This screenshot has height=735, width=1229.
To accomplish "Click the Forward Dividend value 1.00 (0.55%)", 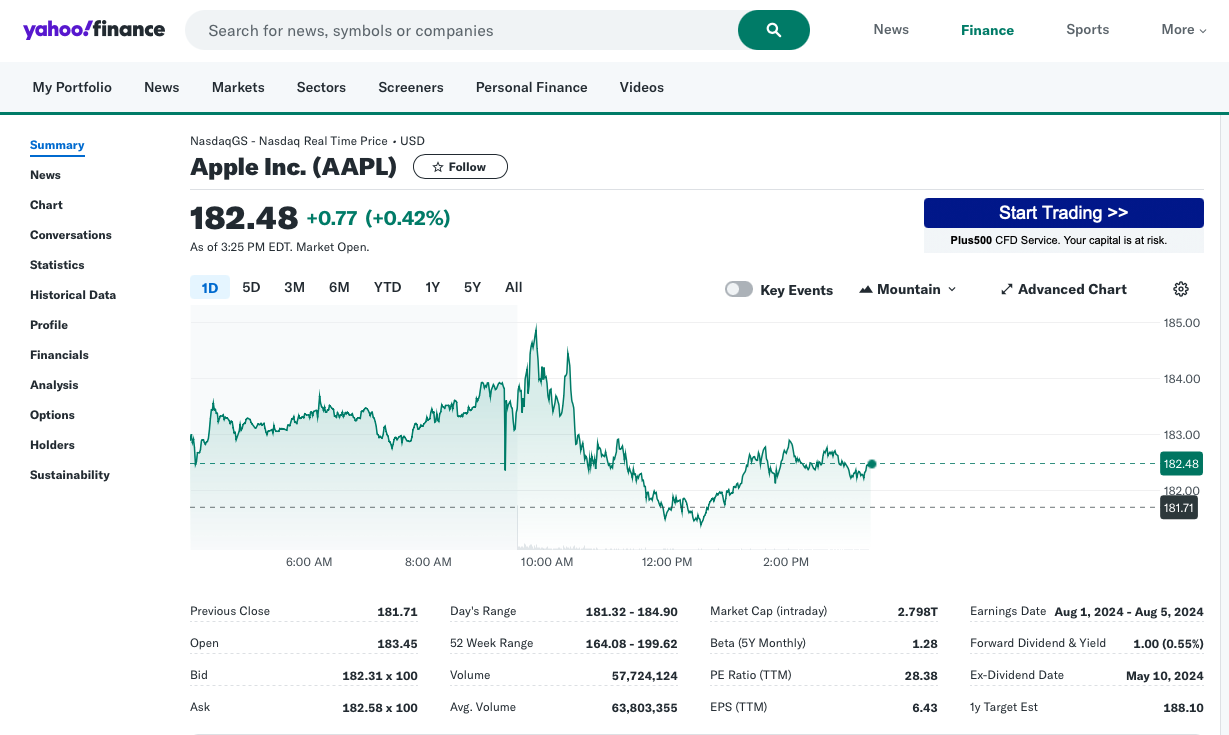I will [1168, 644].
